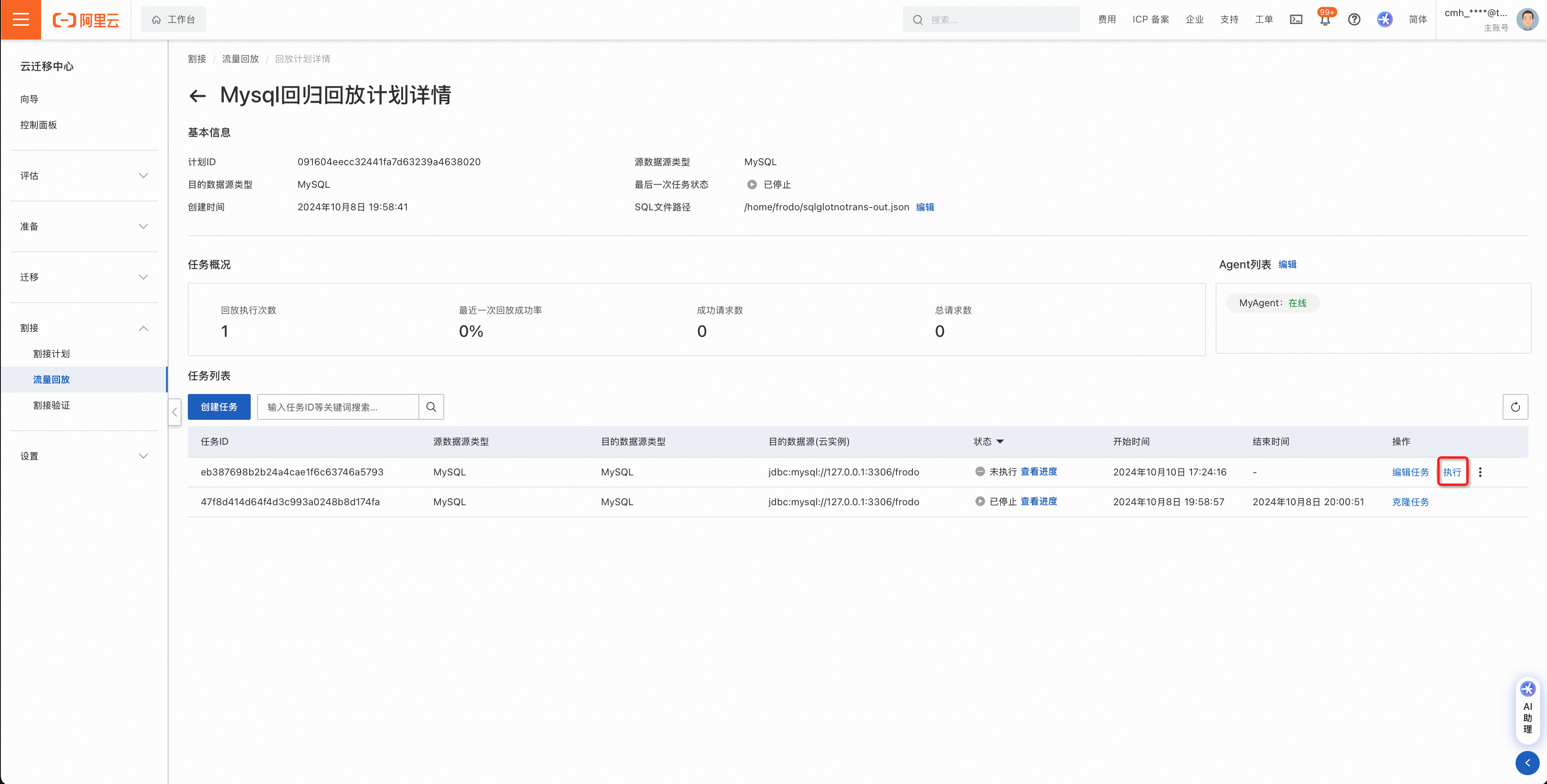
Task: Open the hamburger main menu
Action: pyautogui.click(x=21, y=20)
